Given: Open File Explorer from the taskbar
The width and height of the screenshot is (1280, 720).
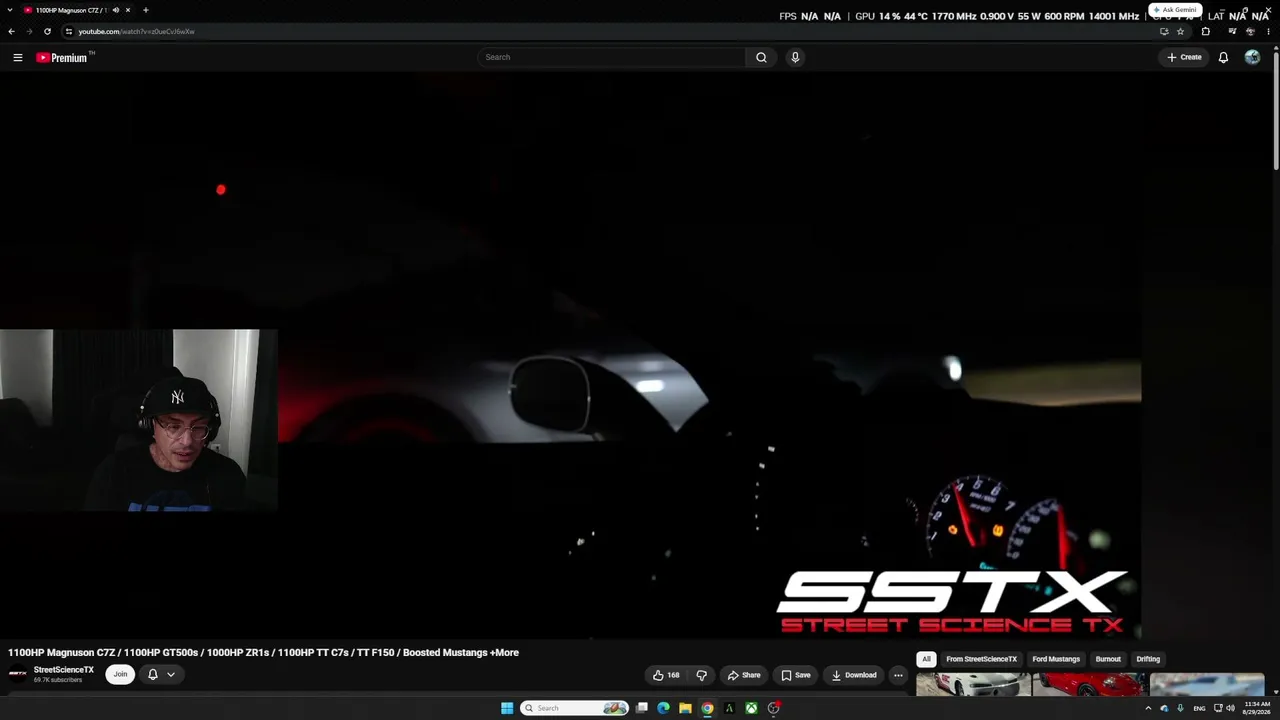Looking at the screenshot, I should coord(685,708).
